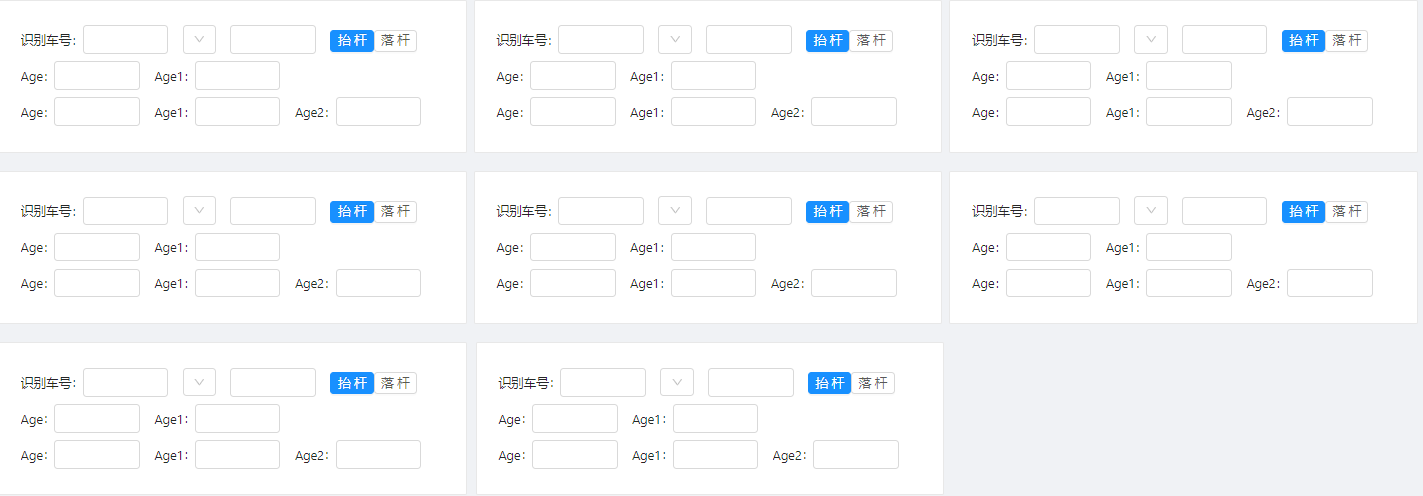Select 落杆 in the middle-row left card
This screenshot has width=1423, height=496.
396,212
